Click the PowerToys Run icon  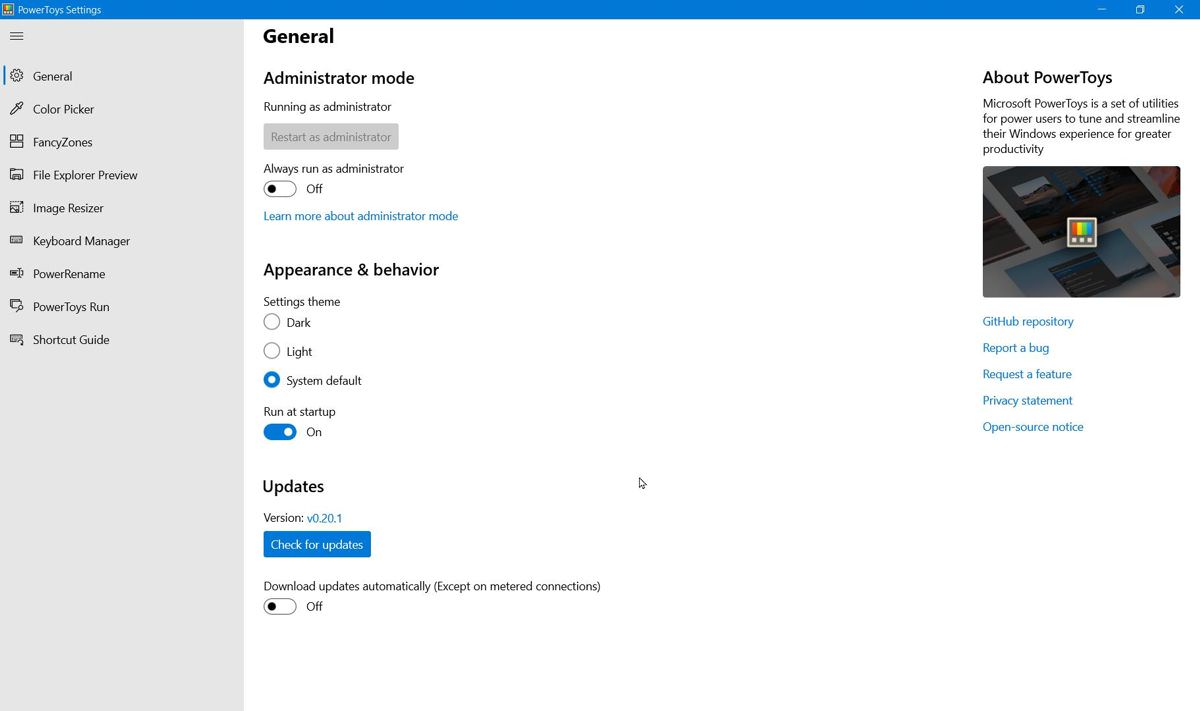click(16, 307)
